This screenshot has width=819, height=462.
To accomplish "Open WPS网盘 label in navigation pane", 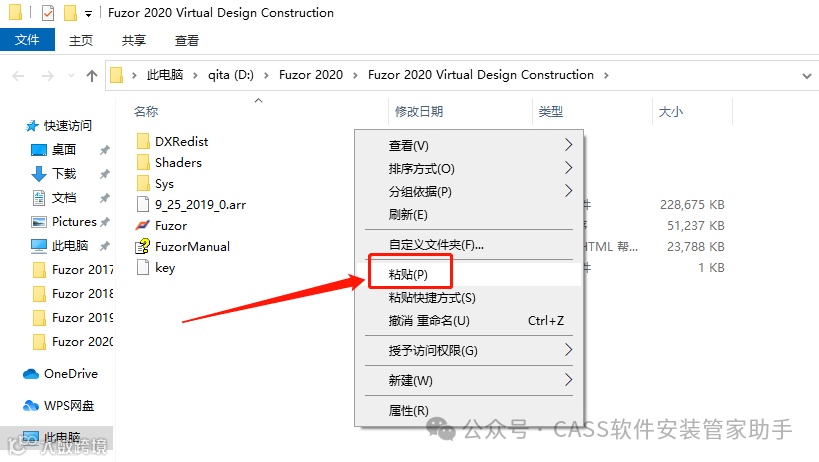I will click(69, 406).
